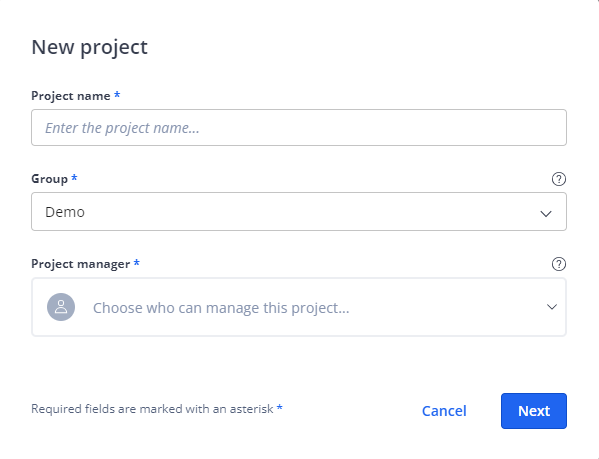
Task: Open the Group selector showing Demo
Action: pos(299,212)
